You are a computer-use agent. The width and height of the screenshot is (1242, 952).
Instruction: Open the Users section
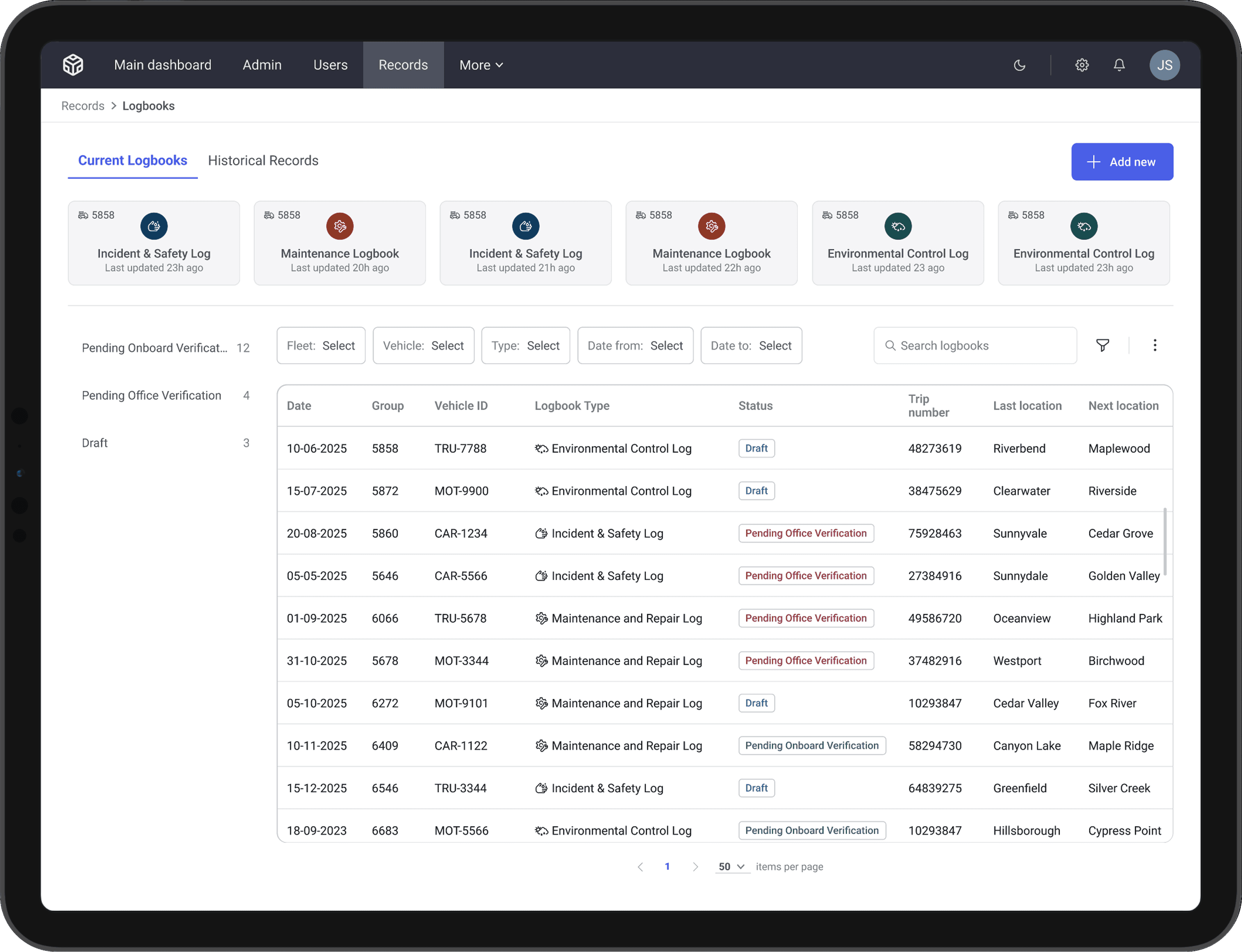pos(330,64)
